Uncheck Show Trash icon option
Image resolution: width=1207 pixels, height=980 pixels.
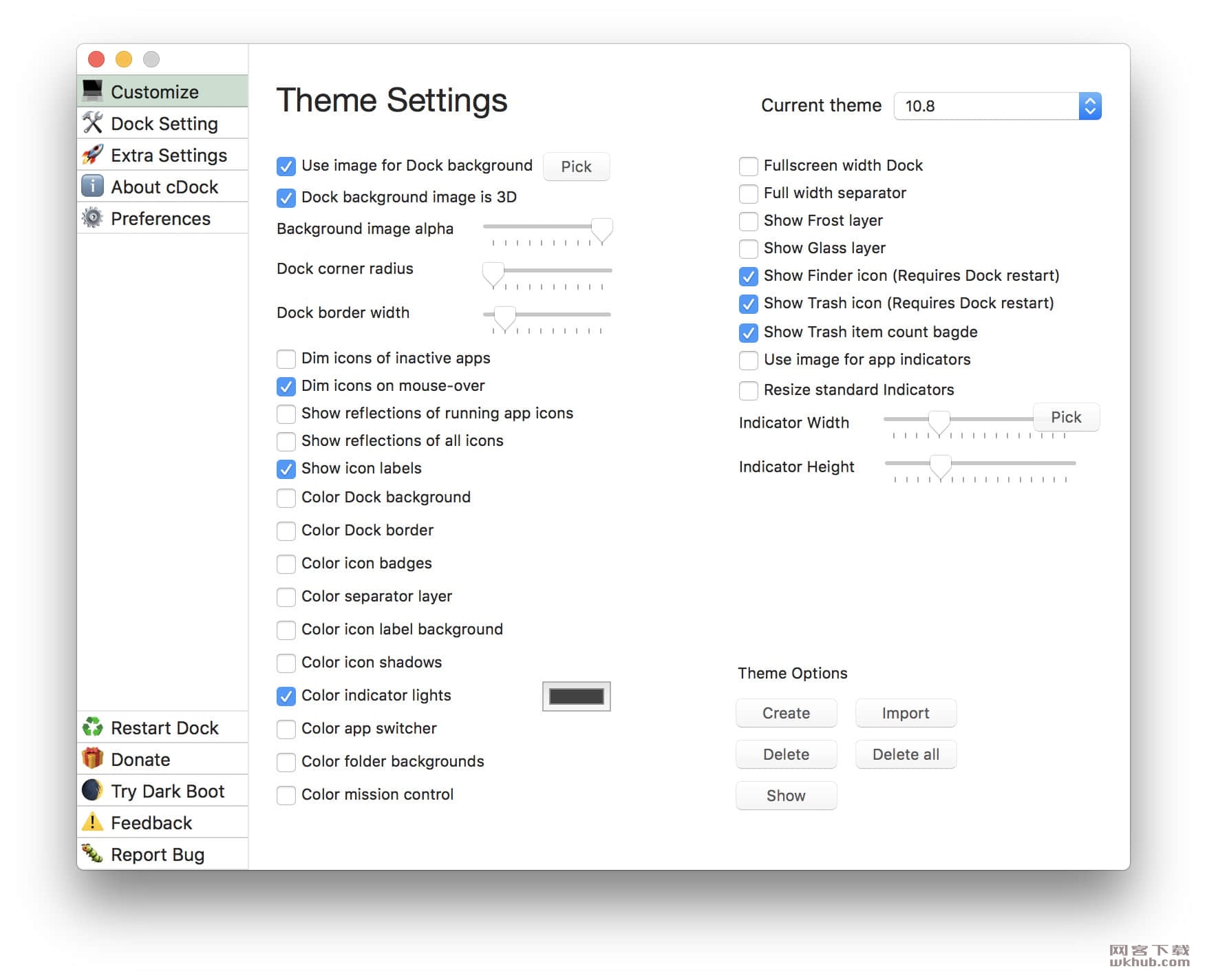749,303
